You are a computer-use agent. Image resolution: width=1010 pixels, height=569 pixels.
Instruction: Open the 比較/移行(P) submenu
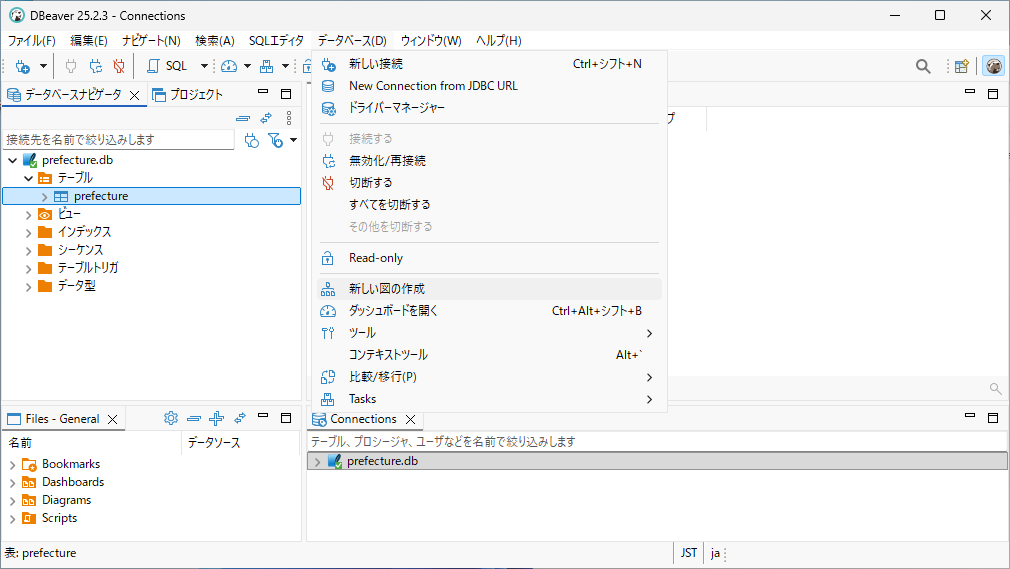point(490,377)
